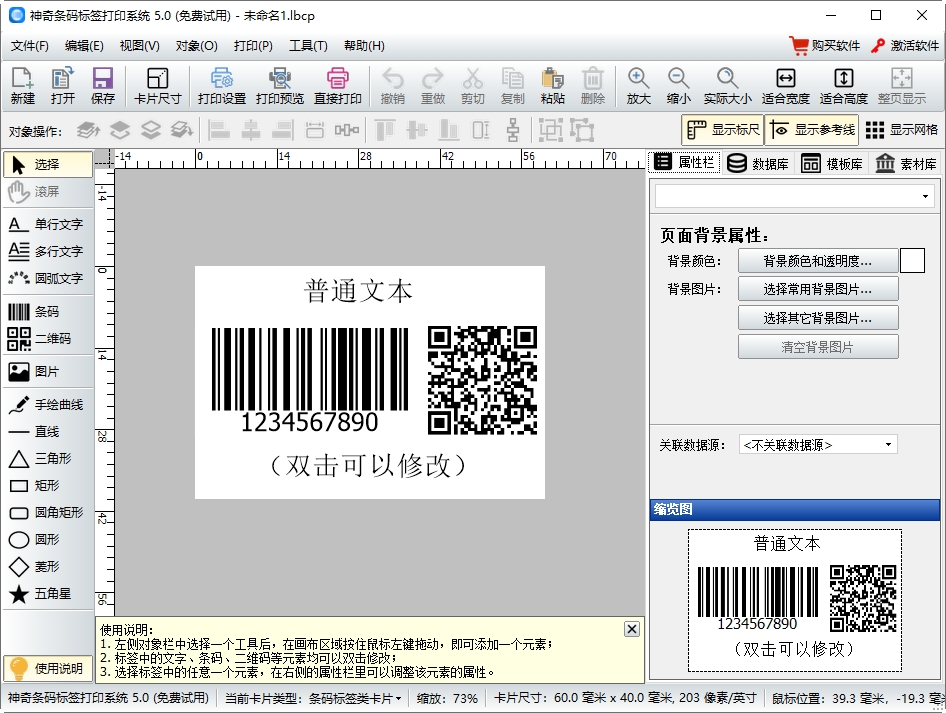Click the 选择常用背景图片... button
The height and width of the screenshot is (713, 946).
click(x=817, y=290)
